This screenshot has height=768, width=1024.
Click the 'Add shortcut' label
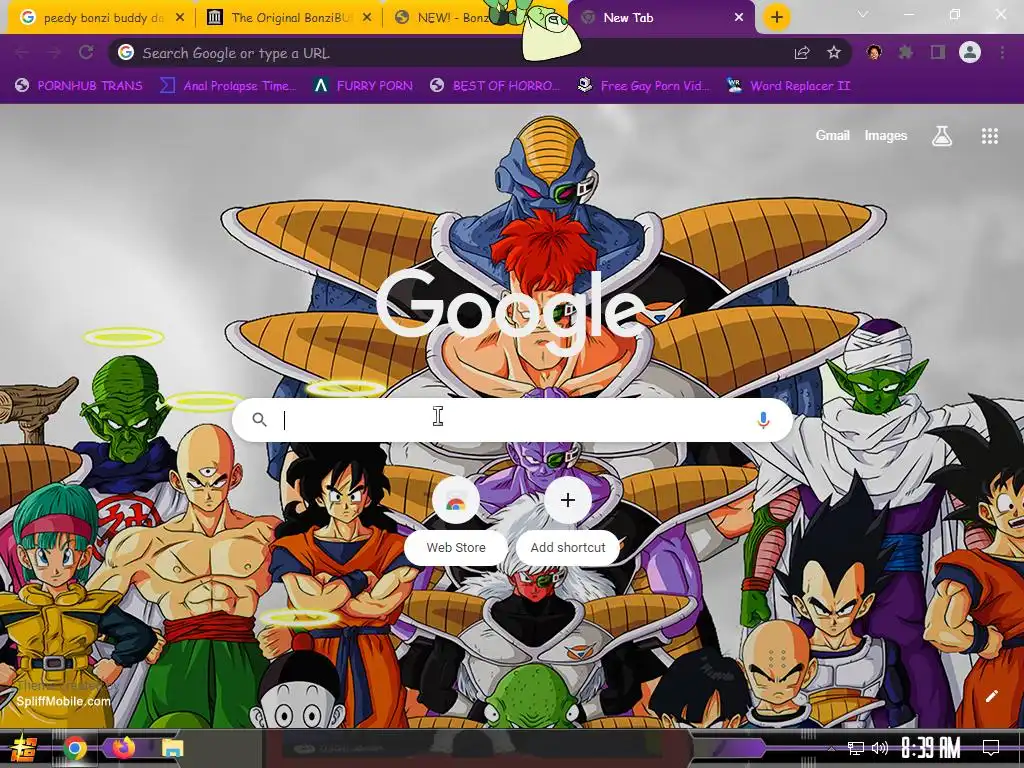(568, 547)
